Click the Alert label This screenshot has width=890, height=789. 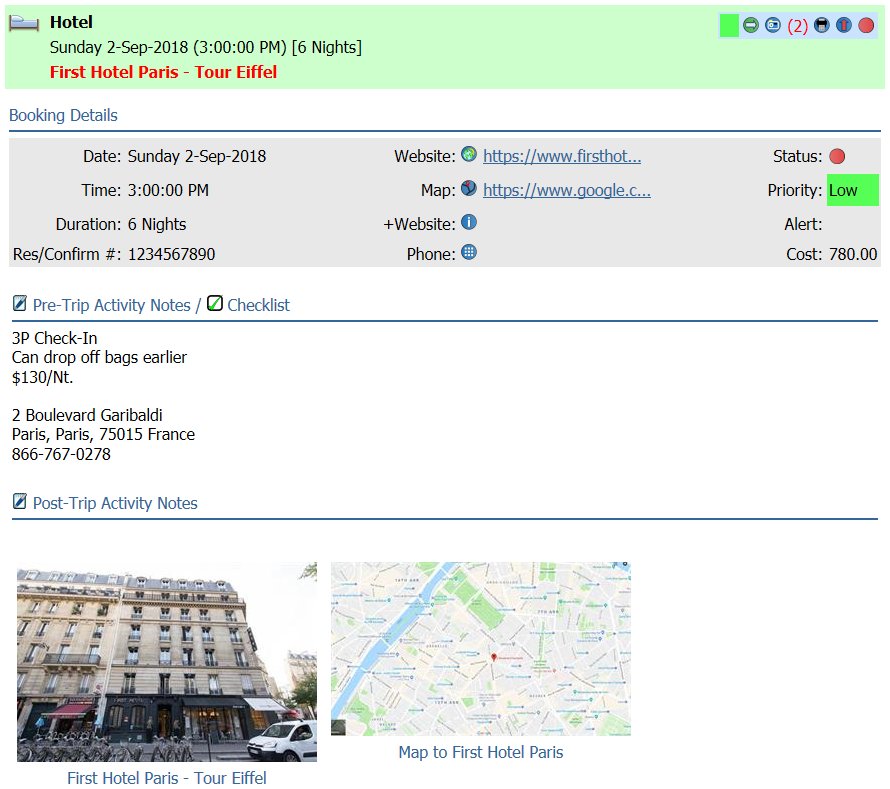(803, 225)
